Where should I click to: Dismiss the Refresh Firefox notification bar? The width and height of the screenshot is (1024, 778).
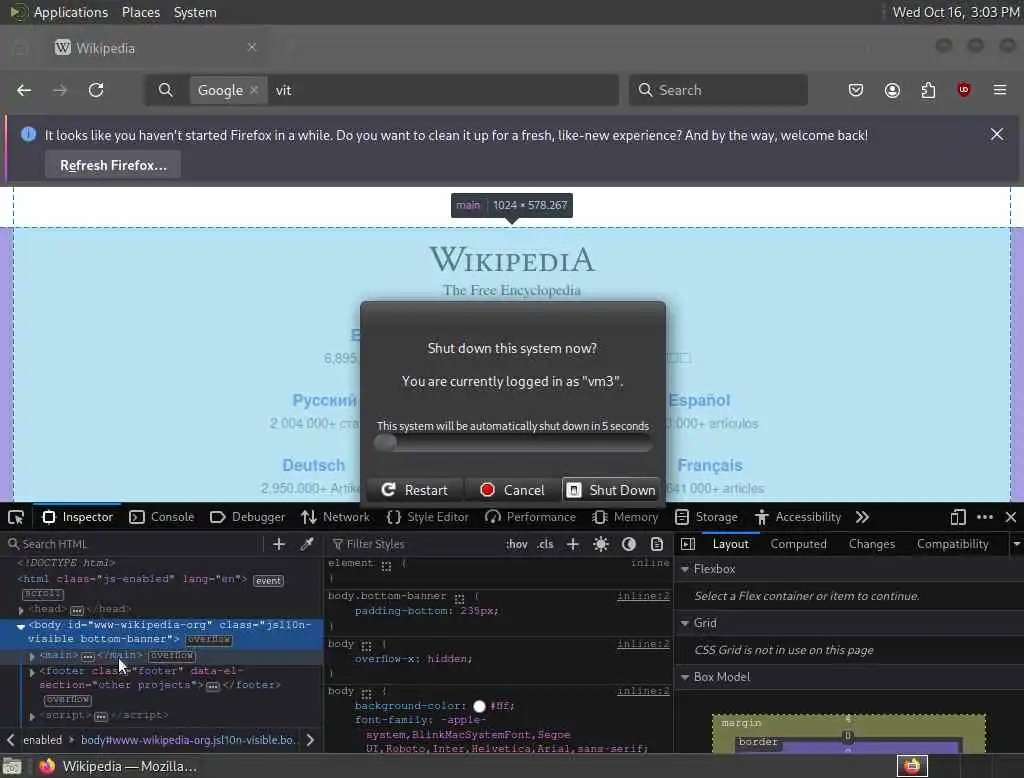click(x=997, y=134)
